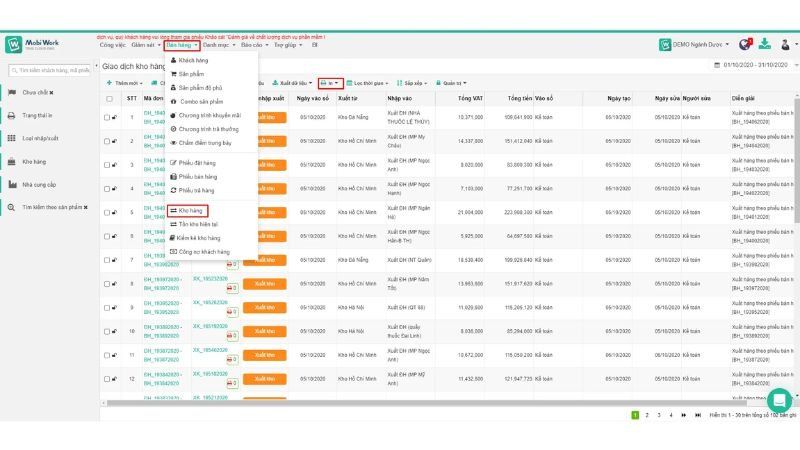Image resolution: width=800 pixels, height=450 pixels.
Task: Go to page 2 in pagination
Action: pos(647,415)
